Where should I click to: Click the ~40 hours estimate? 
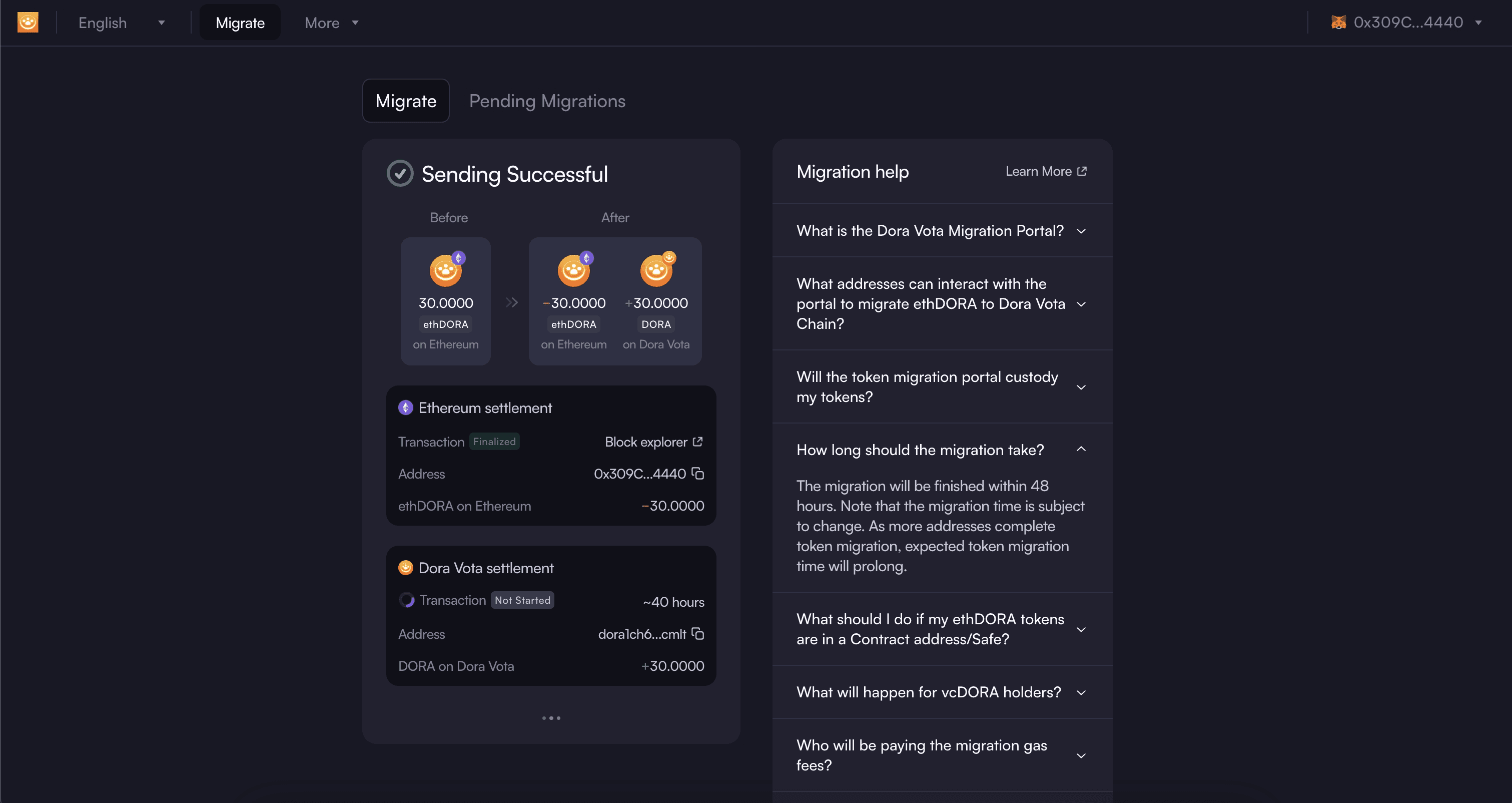coord(673,602)
